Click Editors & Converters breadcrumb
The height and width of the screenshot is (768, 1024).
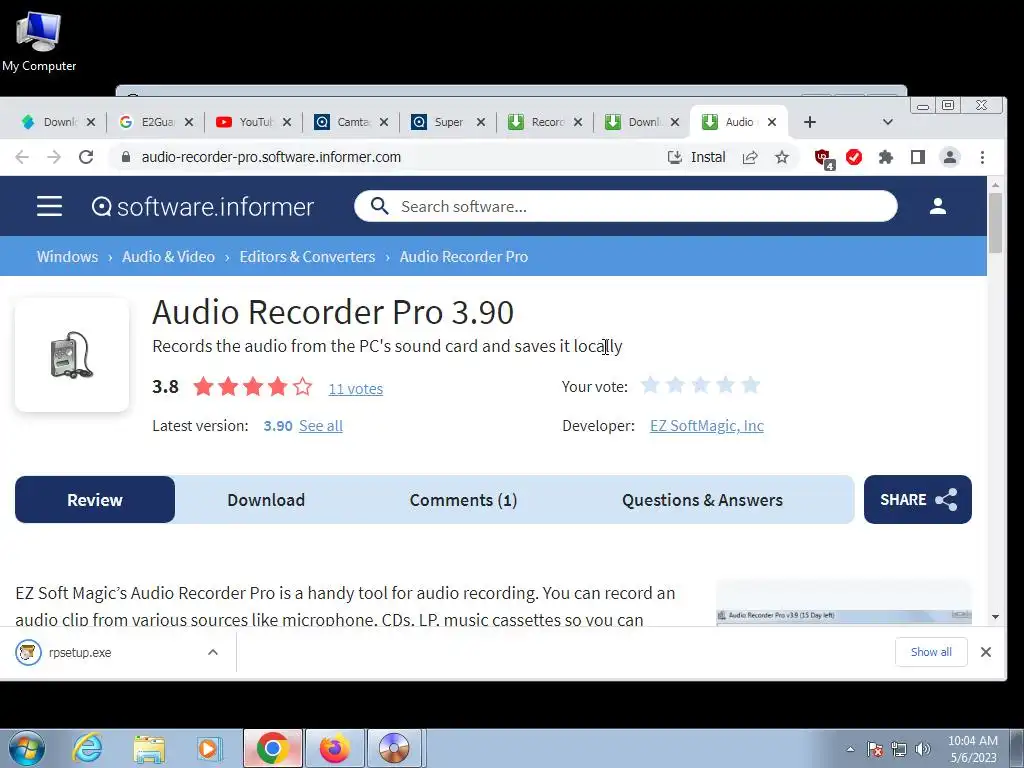point(307,257)
